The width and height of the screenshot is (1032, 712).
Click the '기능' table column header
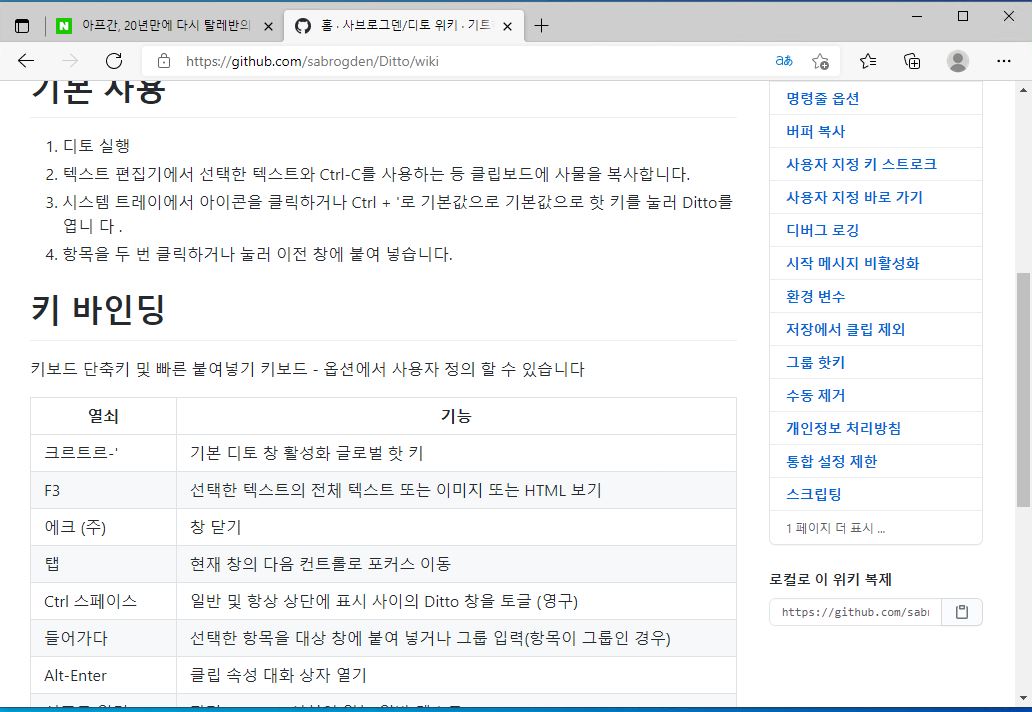pos(456,416)
